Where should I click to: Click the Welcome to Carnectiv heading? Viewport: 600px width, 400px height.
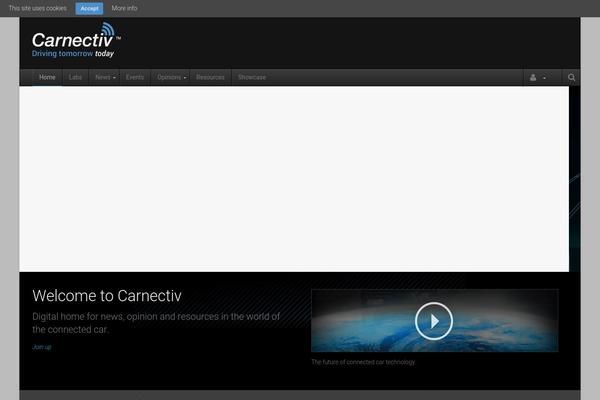pos(107,296)
